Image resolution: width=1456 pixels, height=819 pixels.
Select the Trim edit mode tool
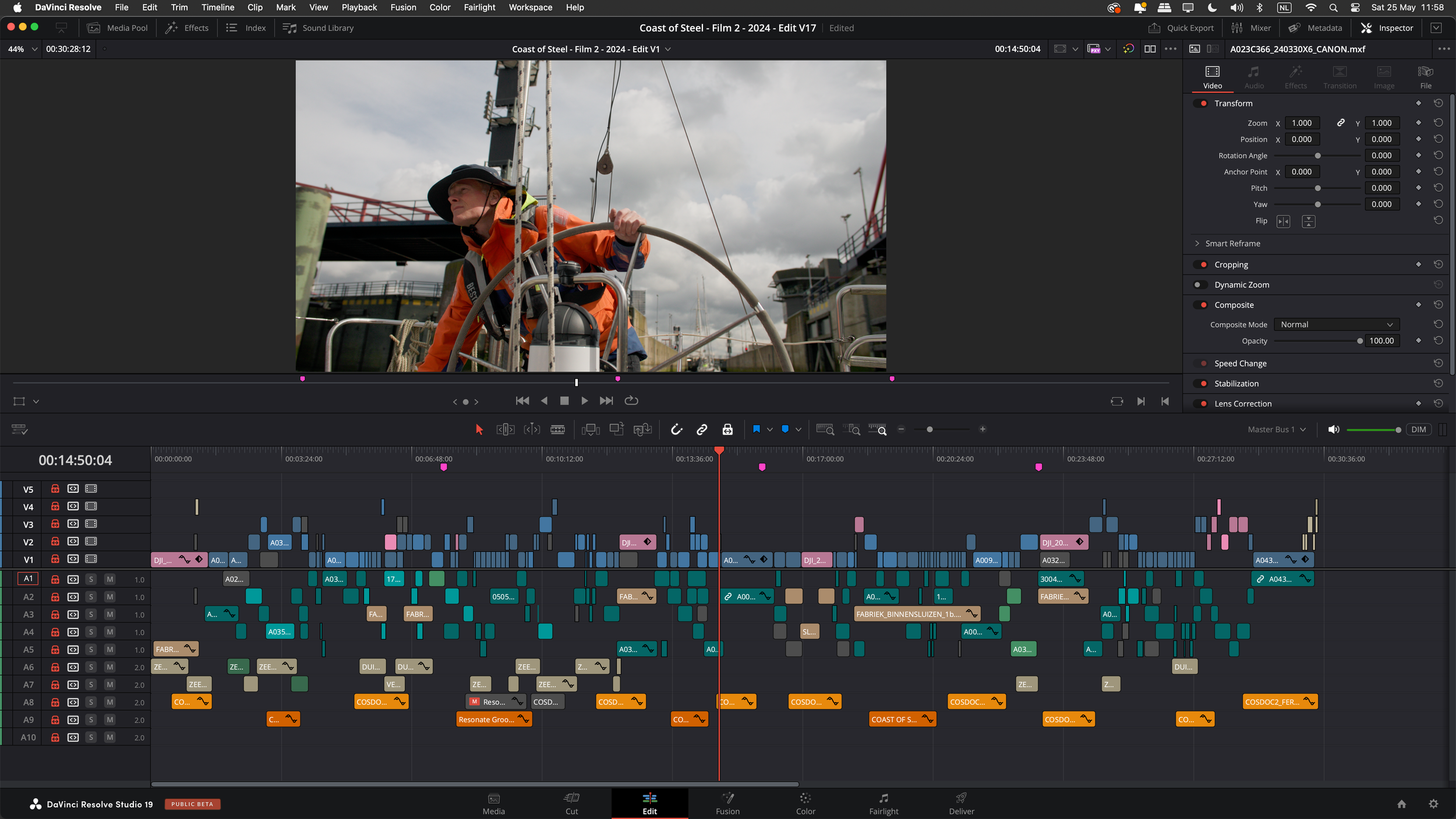click(x=505, y=430)
